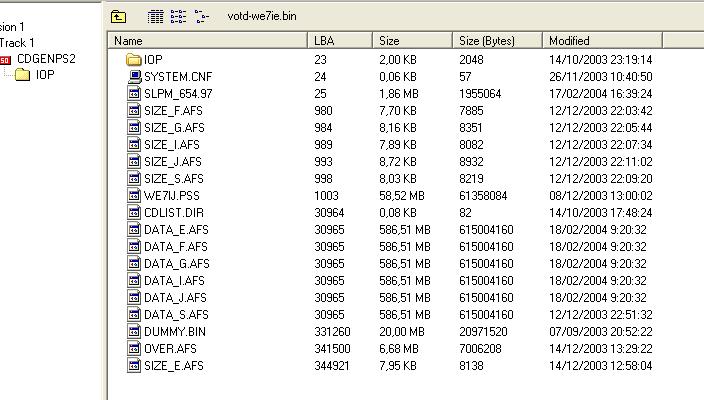Select CDGENPS2 node in tree
Image resolution: width=704 pixels, height=400 pixels.
46,59
